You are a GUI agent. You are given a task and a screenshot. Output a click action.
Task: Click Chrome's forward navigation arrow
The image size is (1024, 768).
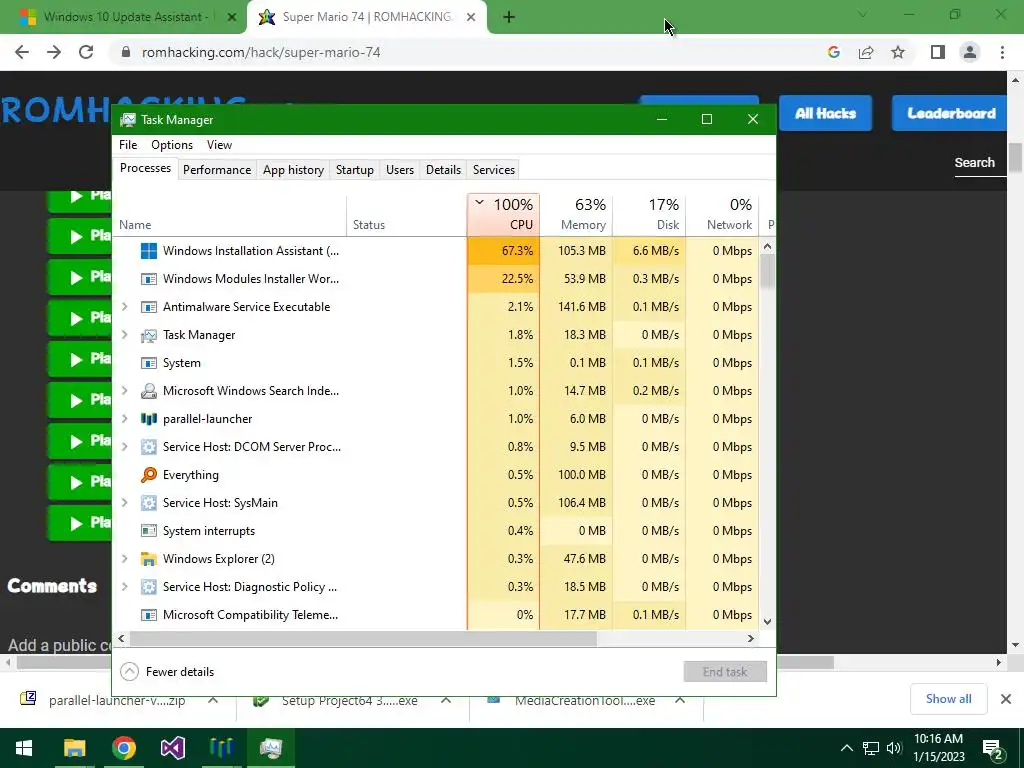tap(54, 52)
